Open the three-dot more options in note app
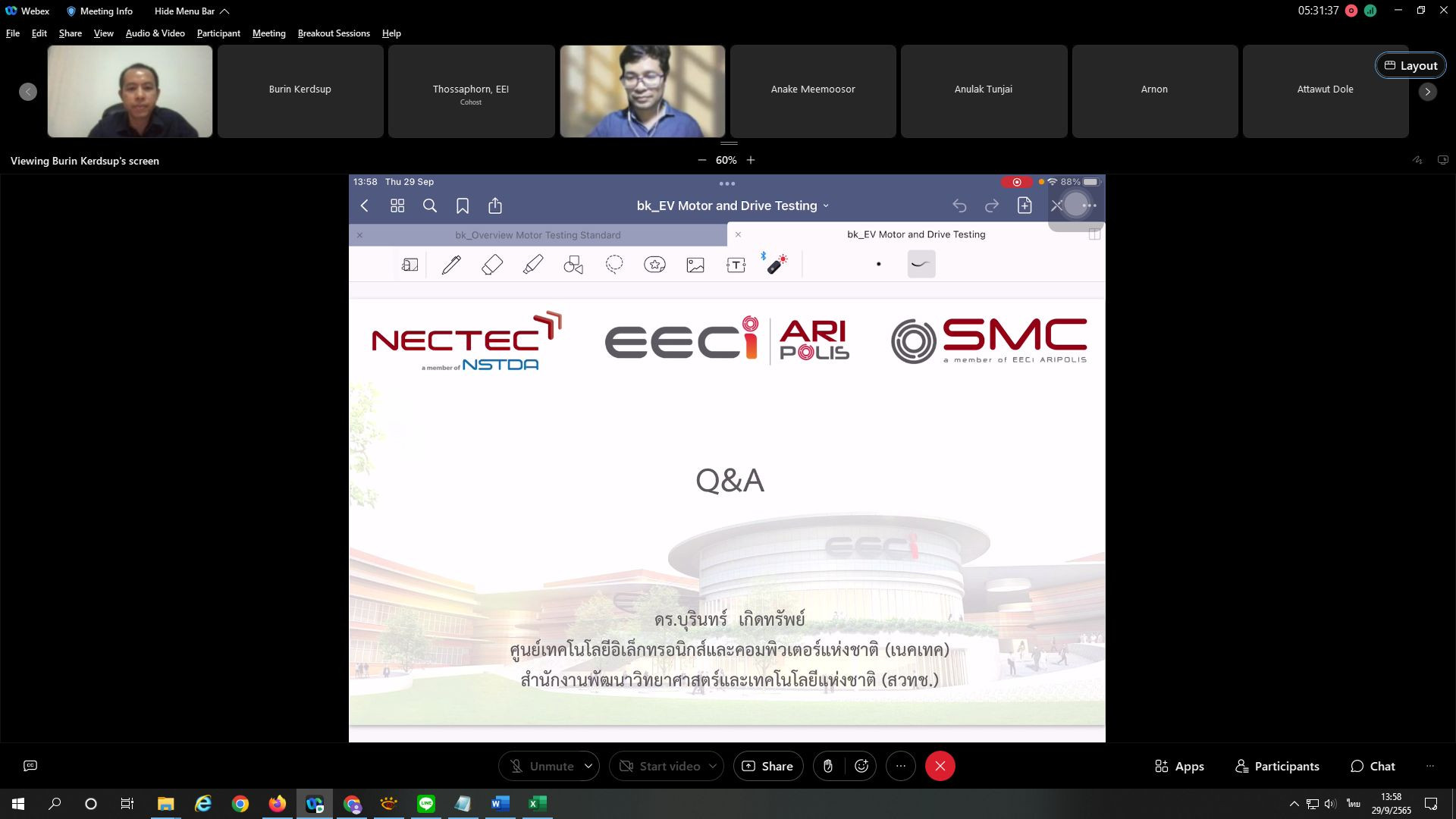 (x=1090, y=206)
